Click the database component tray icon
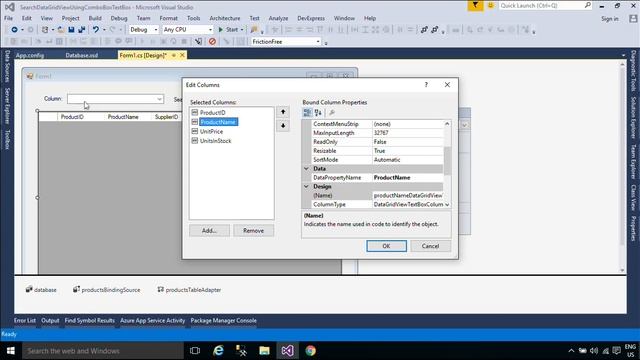640x360 pixels. tap(41, 290)
